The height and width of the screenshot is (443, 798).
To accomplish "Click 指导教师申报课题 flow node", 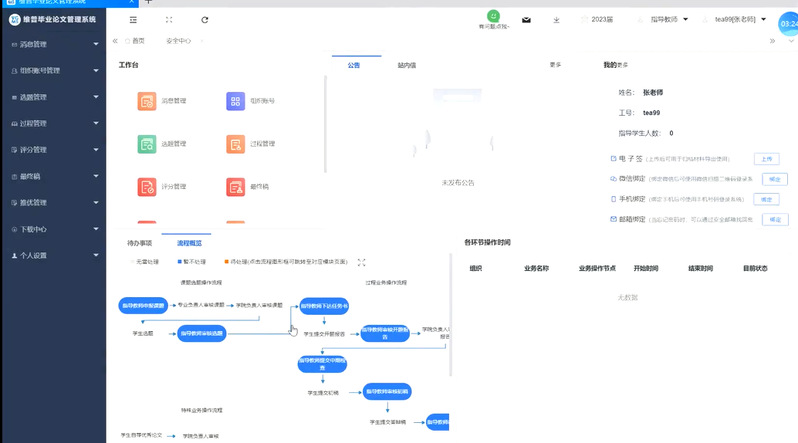I will point(143,306).
